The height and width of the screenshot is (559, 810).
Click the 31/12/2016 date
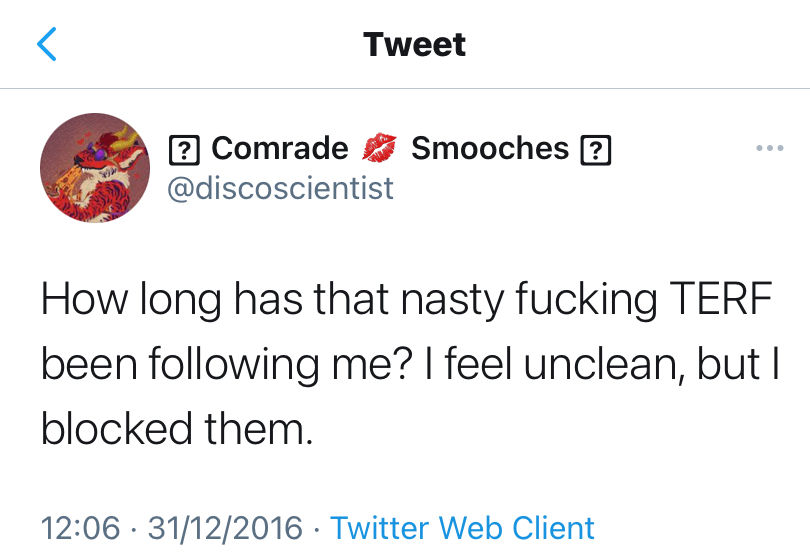225,527
